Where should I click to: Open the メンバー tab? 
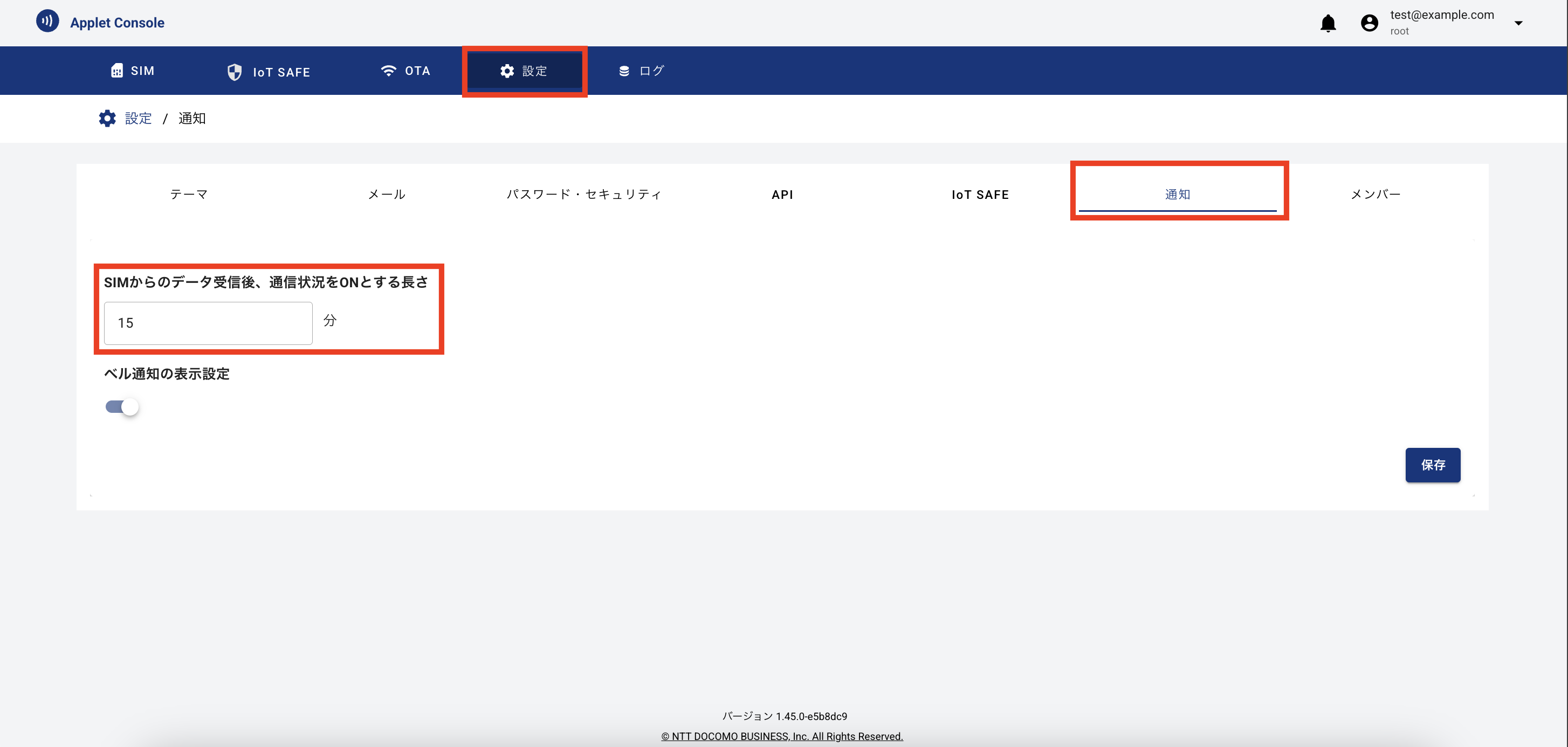click(1374, 194)
